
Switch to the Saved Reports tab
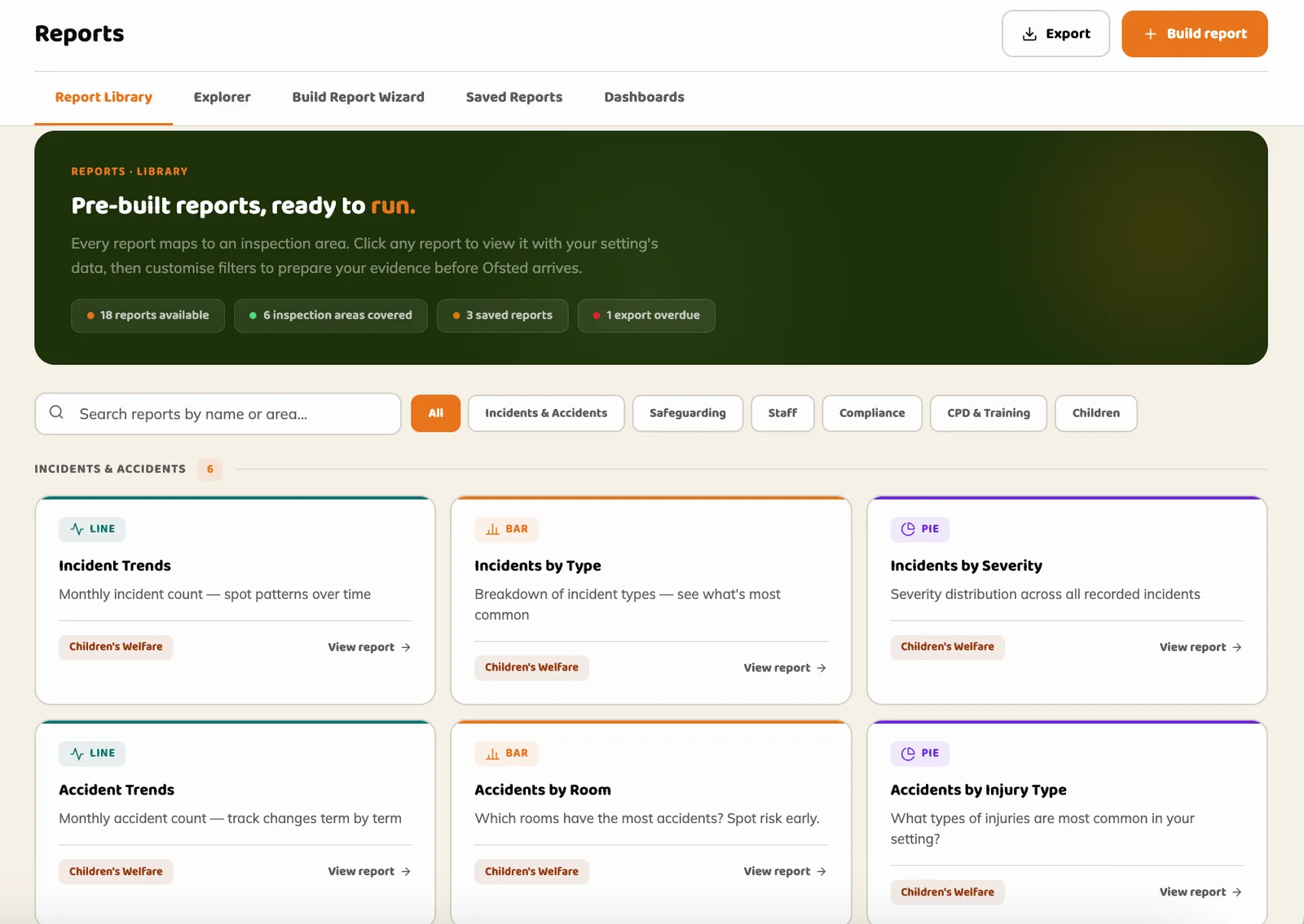pyautogui.click(x=513, y=97)
